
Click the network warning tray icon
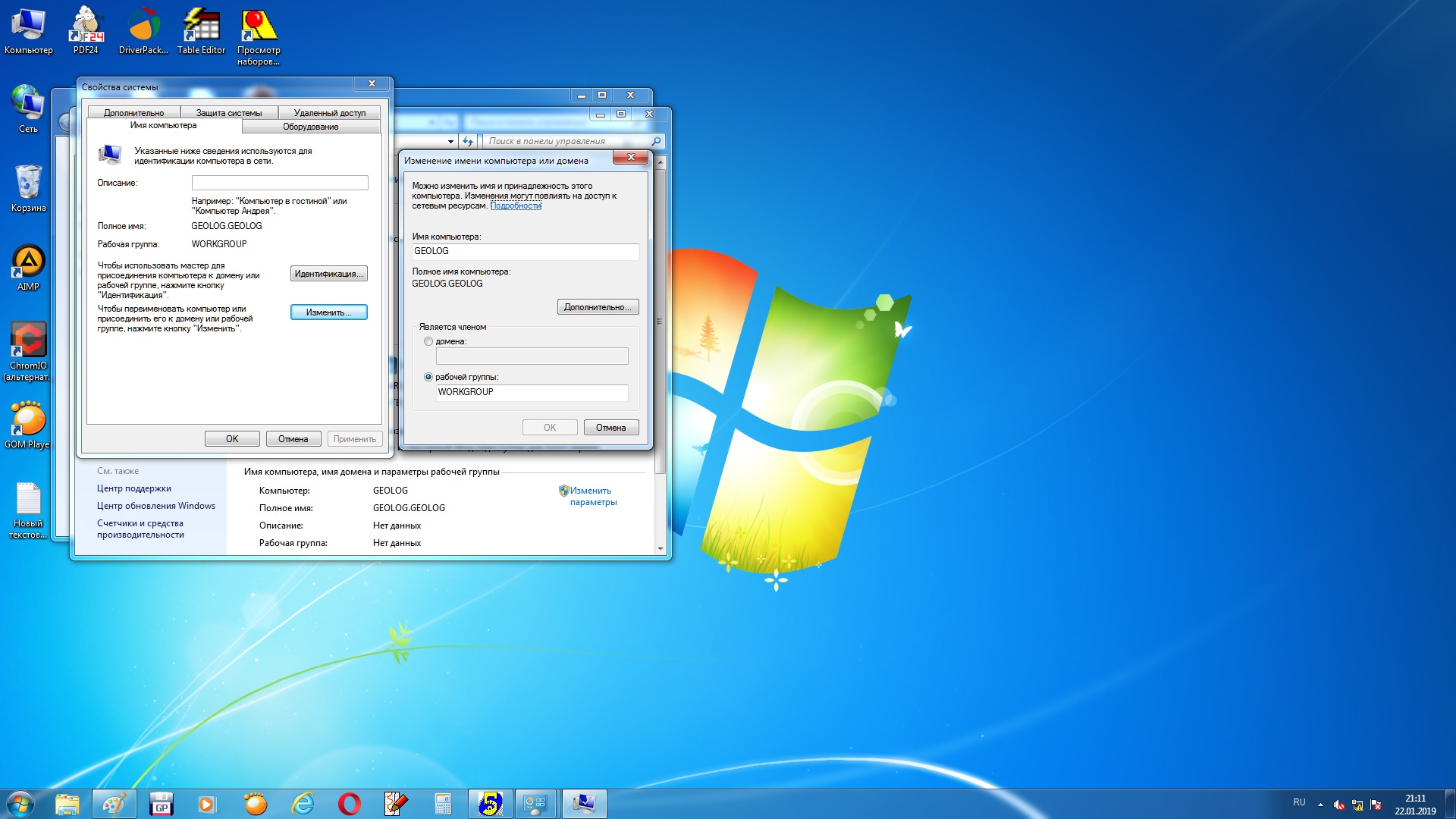tap(1357, 805)
